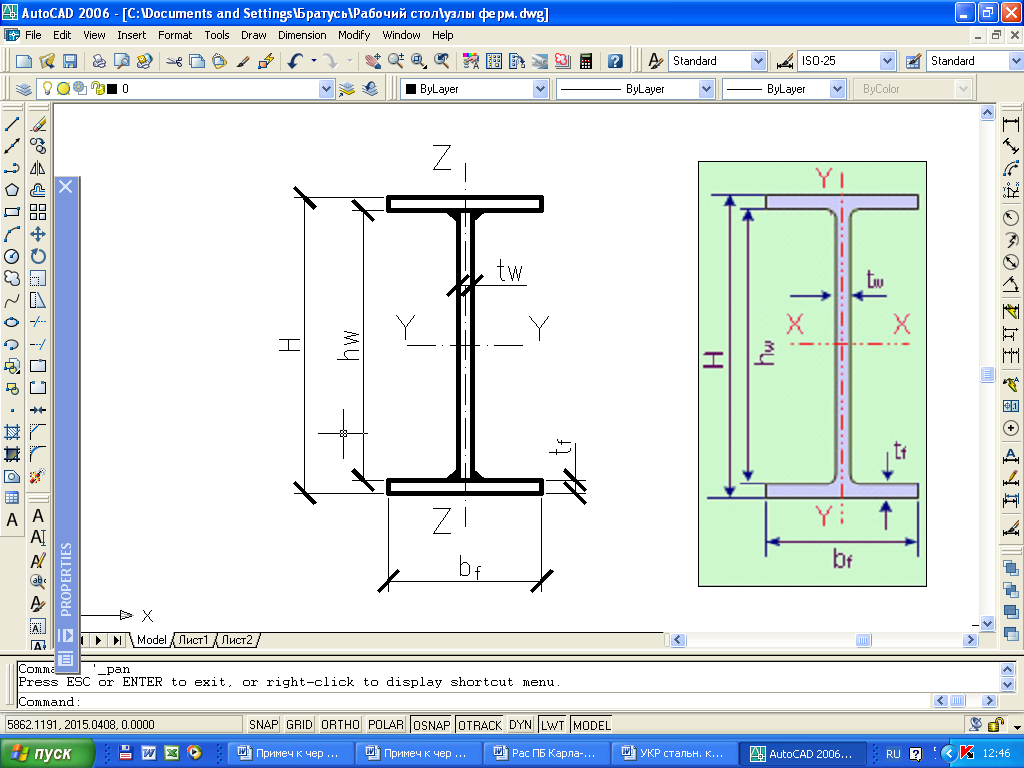Select the Multiline Text tool

(12, 520)
